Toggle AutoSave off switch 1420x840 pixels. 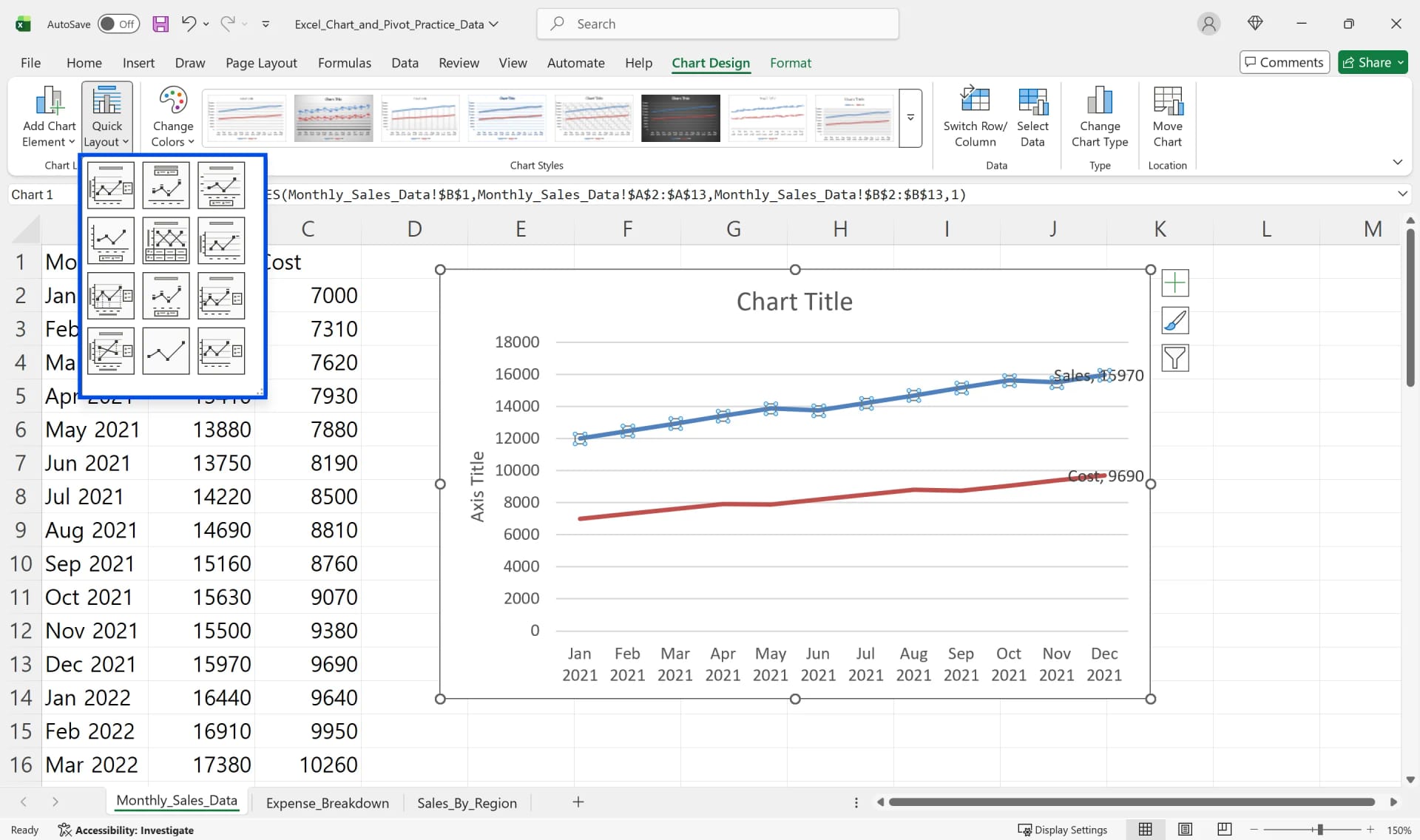(x=118, y=24)
